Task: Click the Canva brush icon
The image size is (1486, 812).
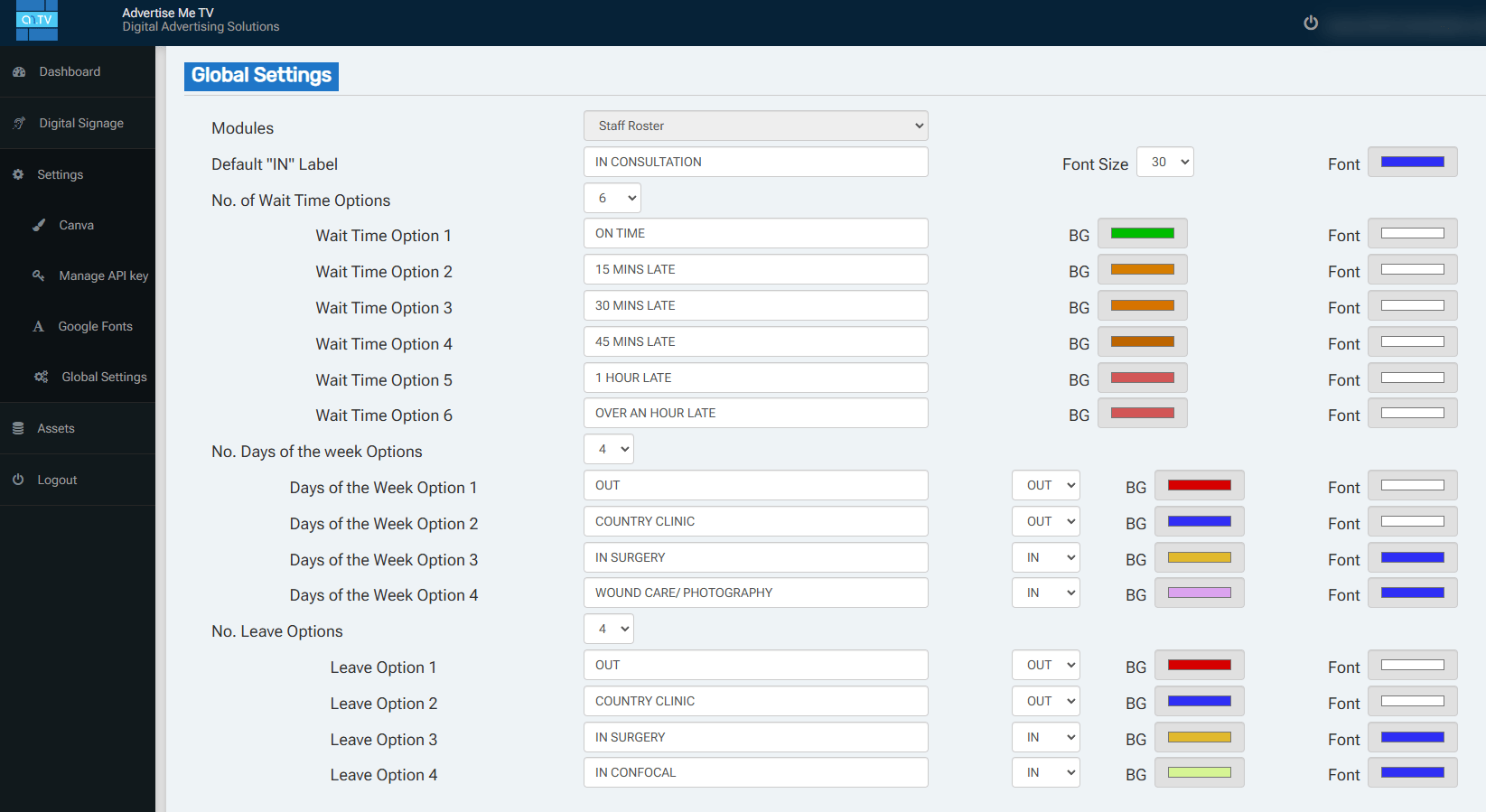Action: pyautogui.click(x=39, y=225)
